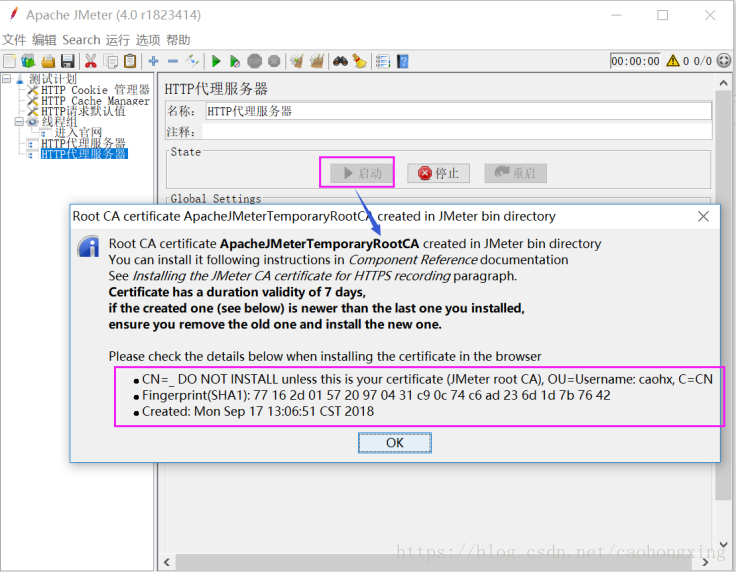Click the grey Shutdown test icon
This screenshot has height=572, width=737.
(274, 61)
